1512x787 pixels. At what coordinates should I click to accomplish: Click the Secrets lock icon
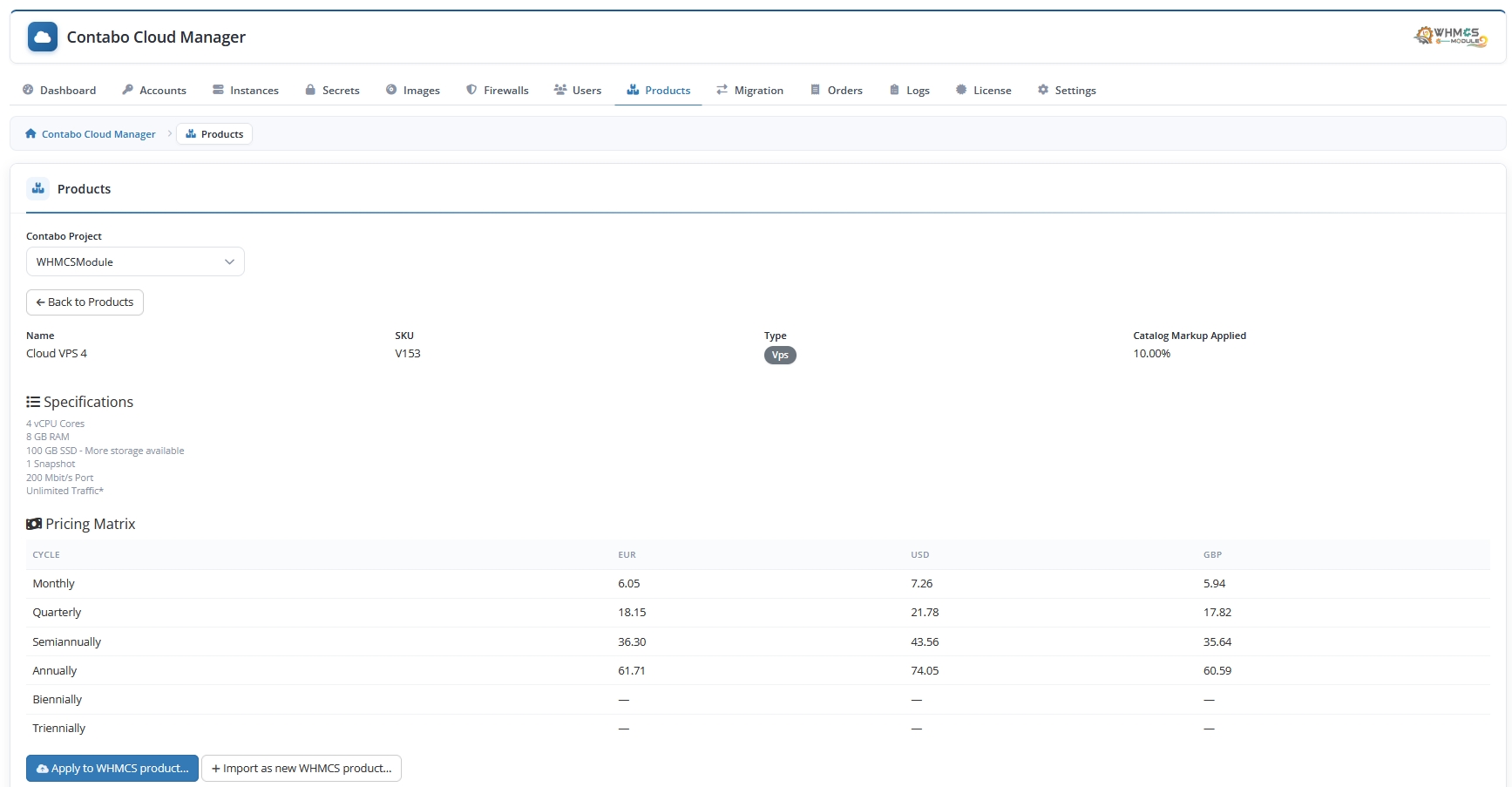(x=310, y=90)
